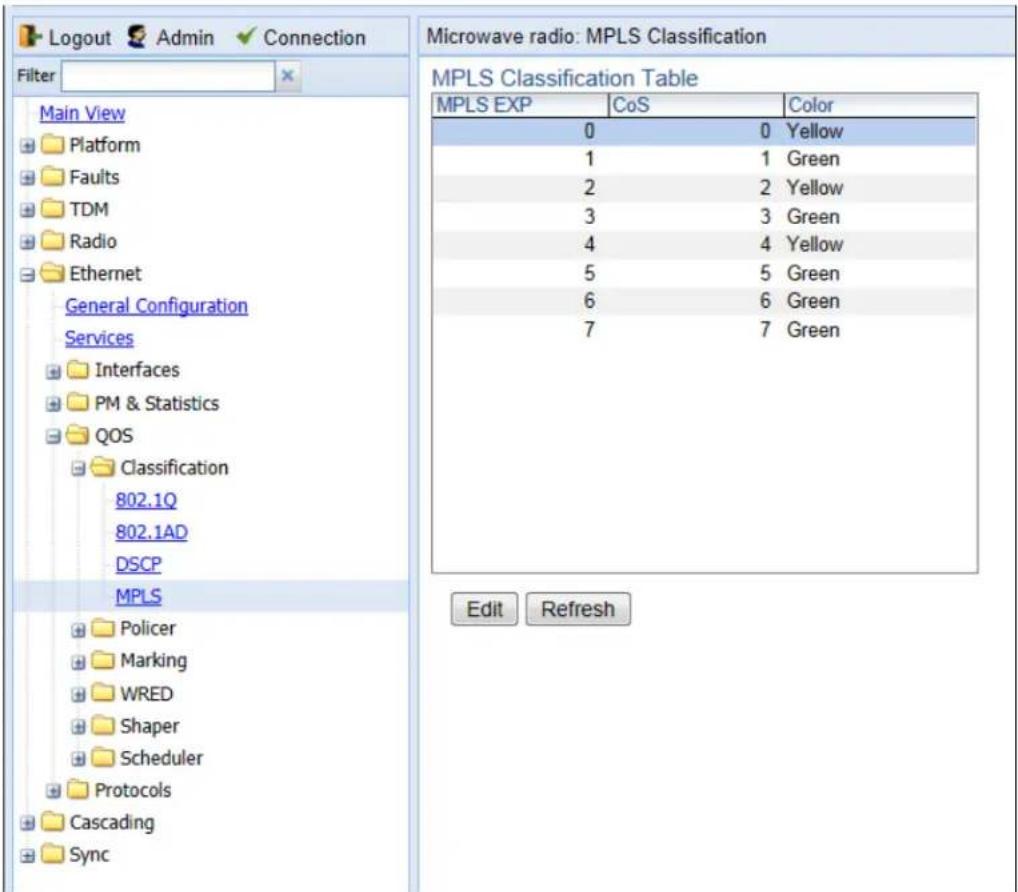
Task: Collapse the QOS tree node
Action: (x=53, y=436)
